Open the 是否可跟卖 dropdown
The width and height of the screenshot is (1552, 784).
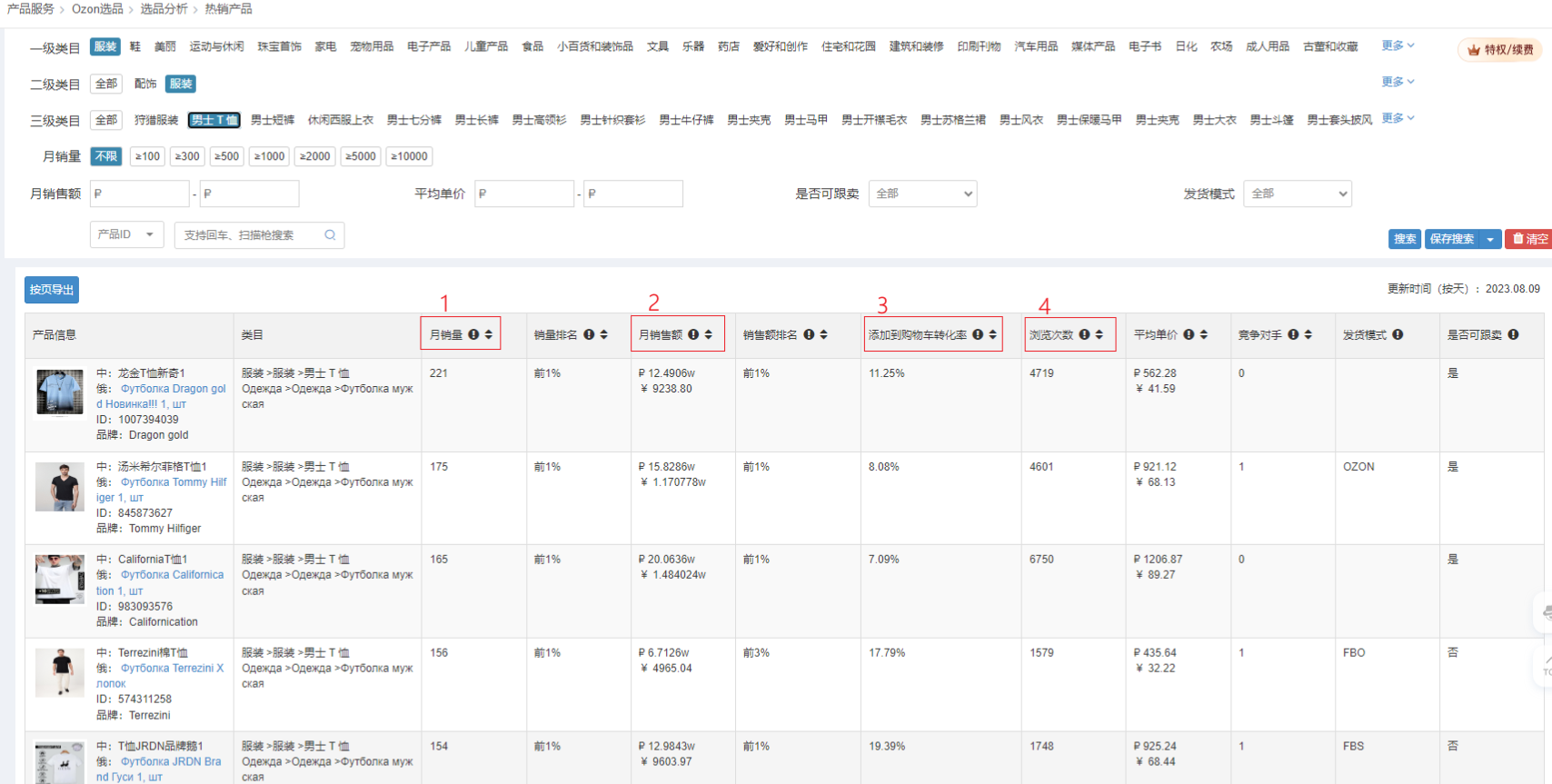click(922, 194)
